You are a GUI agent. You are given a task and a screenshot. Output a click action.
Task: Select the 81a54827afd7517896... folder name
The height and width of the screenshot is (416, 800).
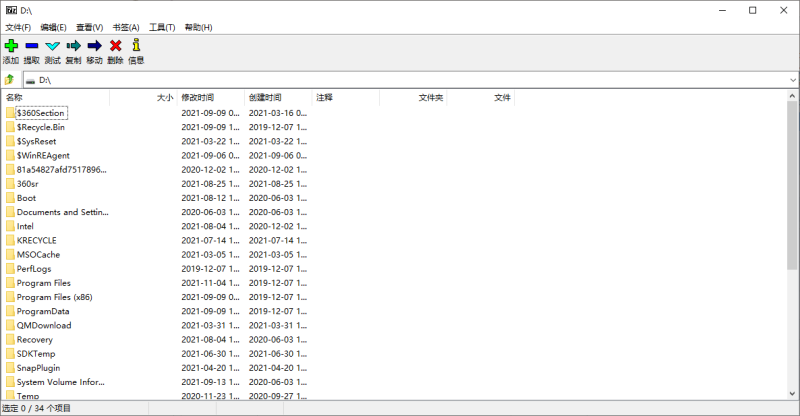point(61,169)
